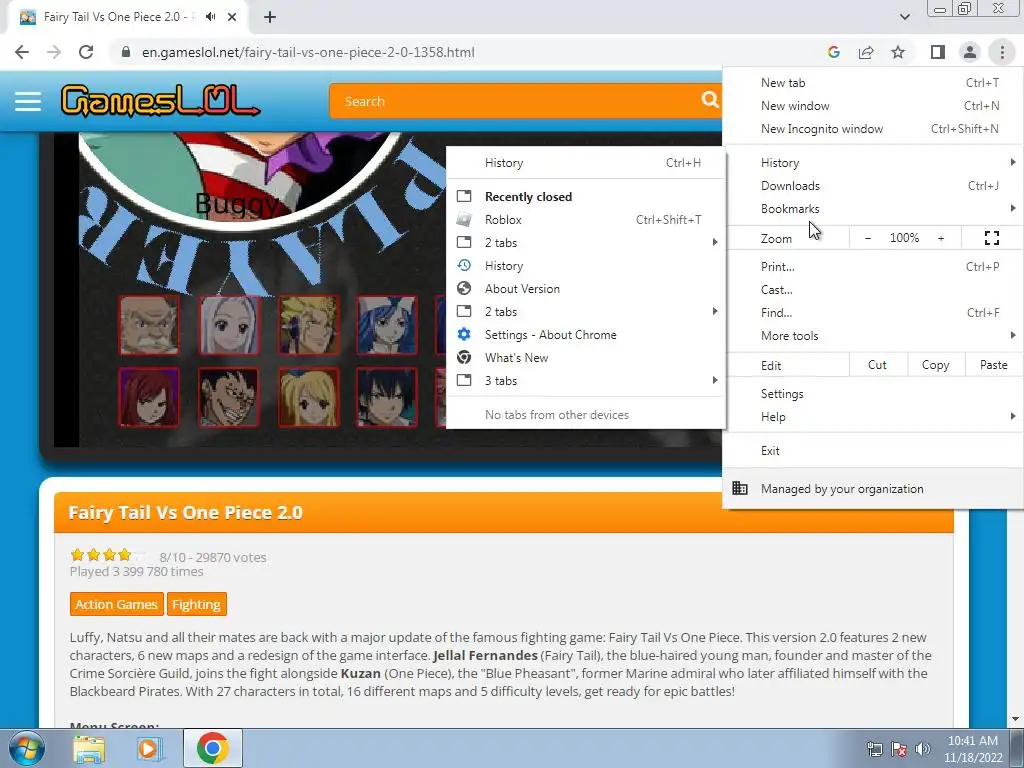Click the address bar URL

(x=308, y=52)
